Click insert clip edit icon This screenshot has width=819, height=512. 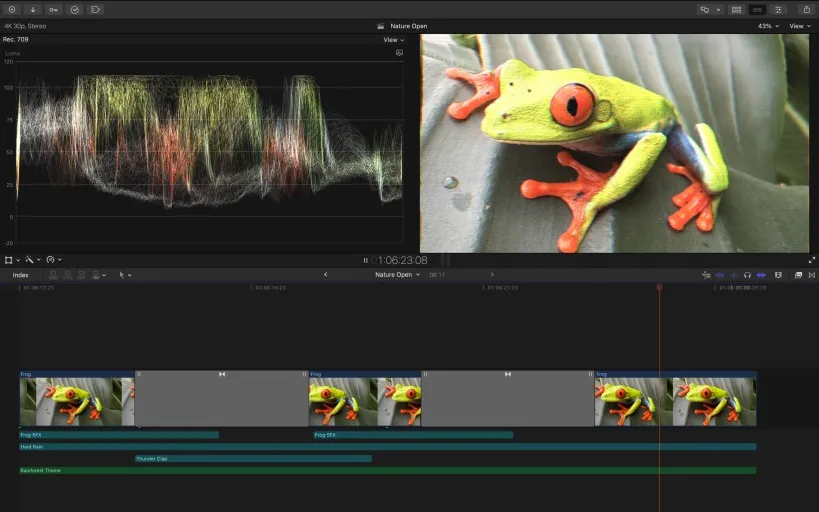pyautogui.click(x=67, y=275)
